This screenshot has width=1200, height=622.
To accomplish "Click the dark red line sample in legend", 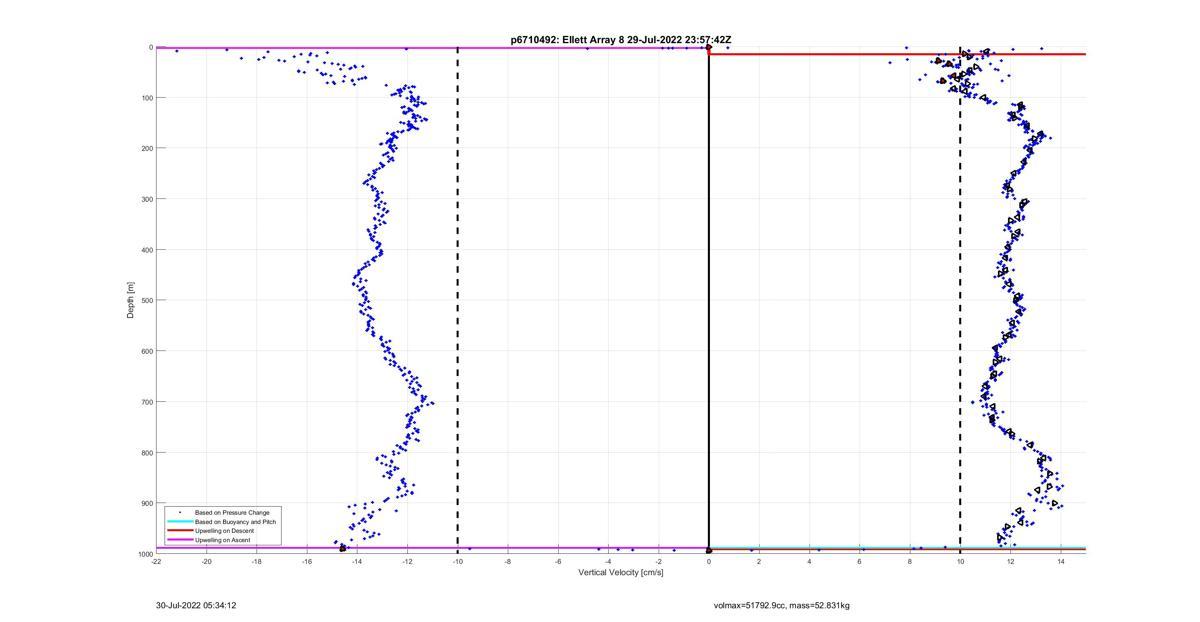I will [179, 531].
